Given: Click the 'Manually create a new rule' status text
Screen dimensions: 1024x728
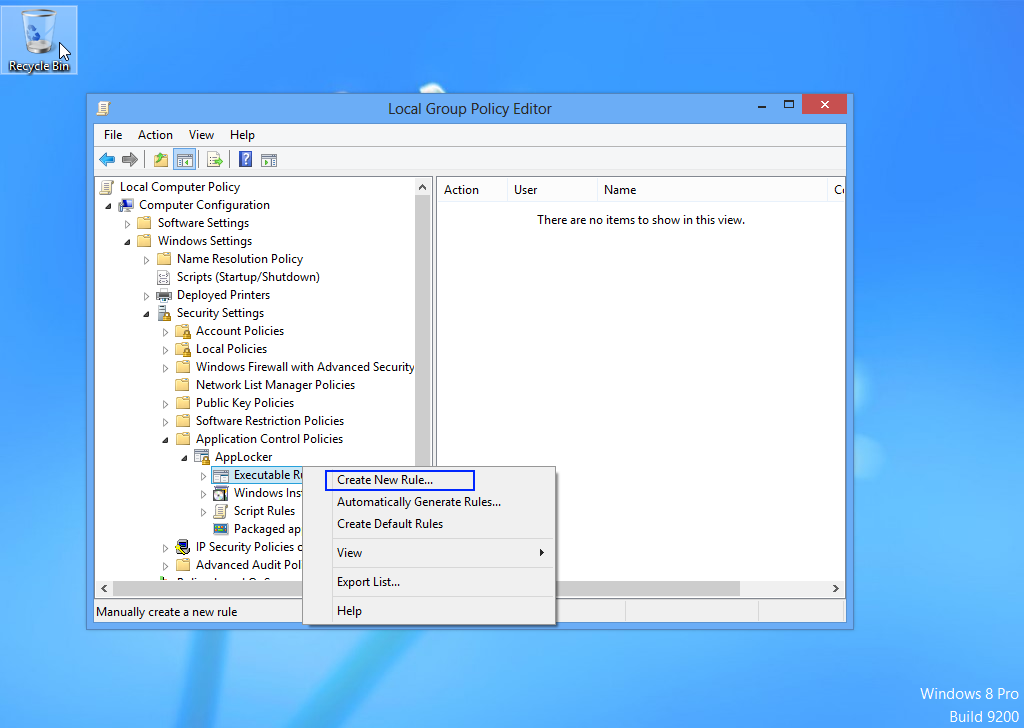Looking at the screenshot, I should 167,612.
